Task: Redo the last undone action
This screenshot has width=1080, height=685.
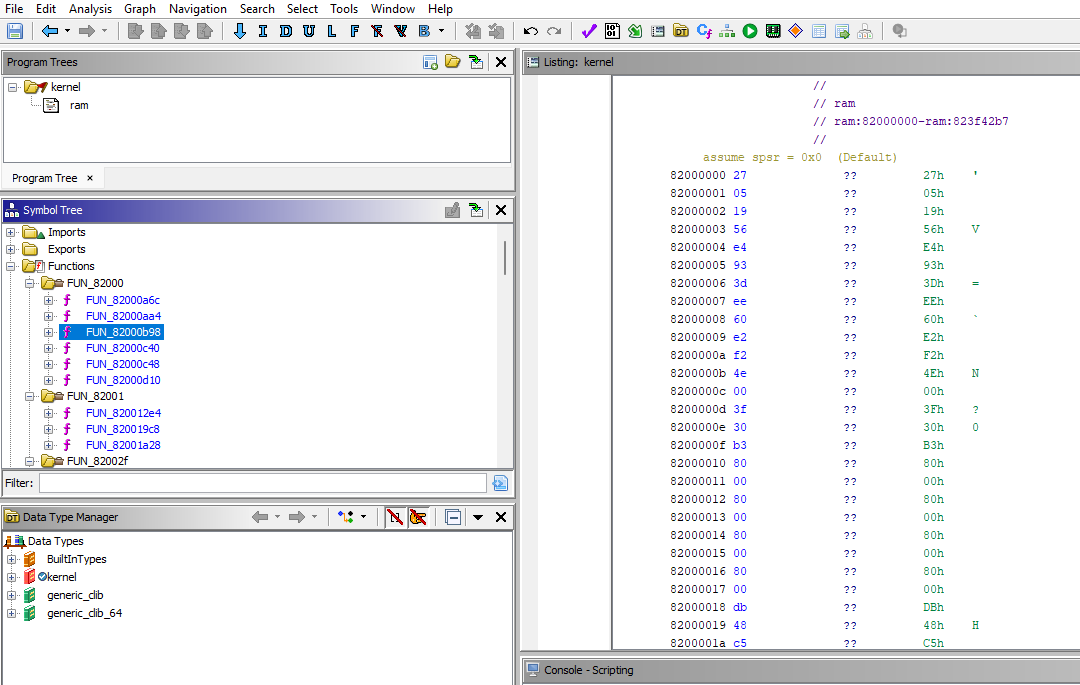Action: [554, 31]
